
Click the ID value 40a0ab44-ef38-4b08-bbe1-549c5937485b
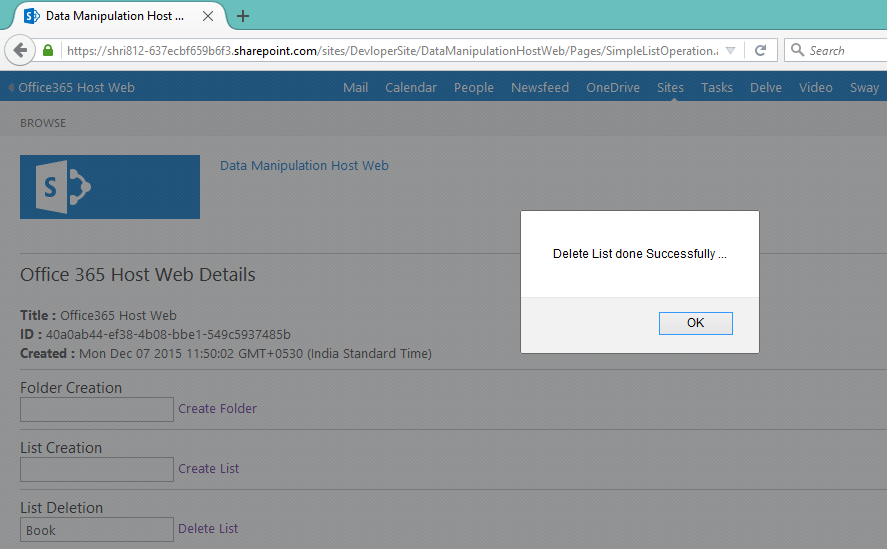pos(168,334)
